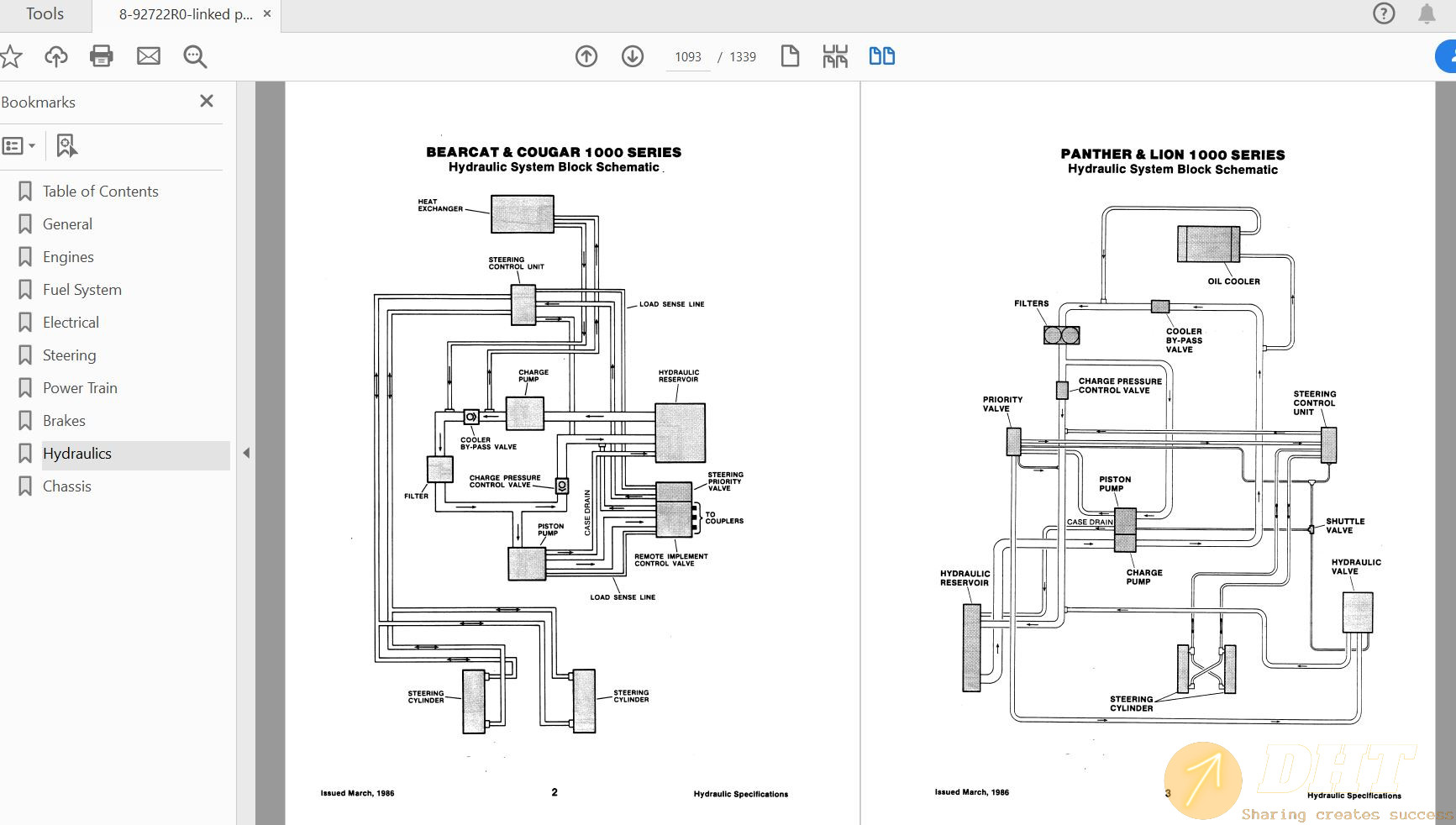
Task: Select the 8-92722R0-linked document tab
Action: pyautogui.click(x=185, y=14)
